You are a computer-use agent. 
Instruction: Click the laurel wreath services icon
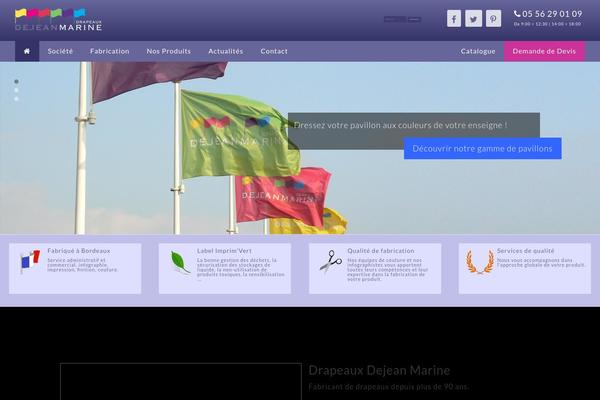point(480,262)
